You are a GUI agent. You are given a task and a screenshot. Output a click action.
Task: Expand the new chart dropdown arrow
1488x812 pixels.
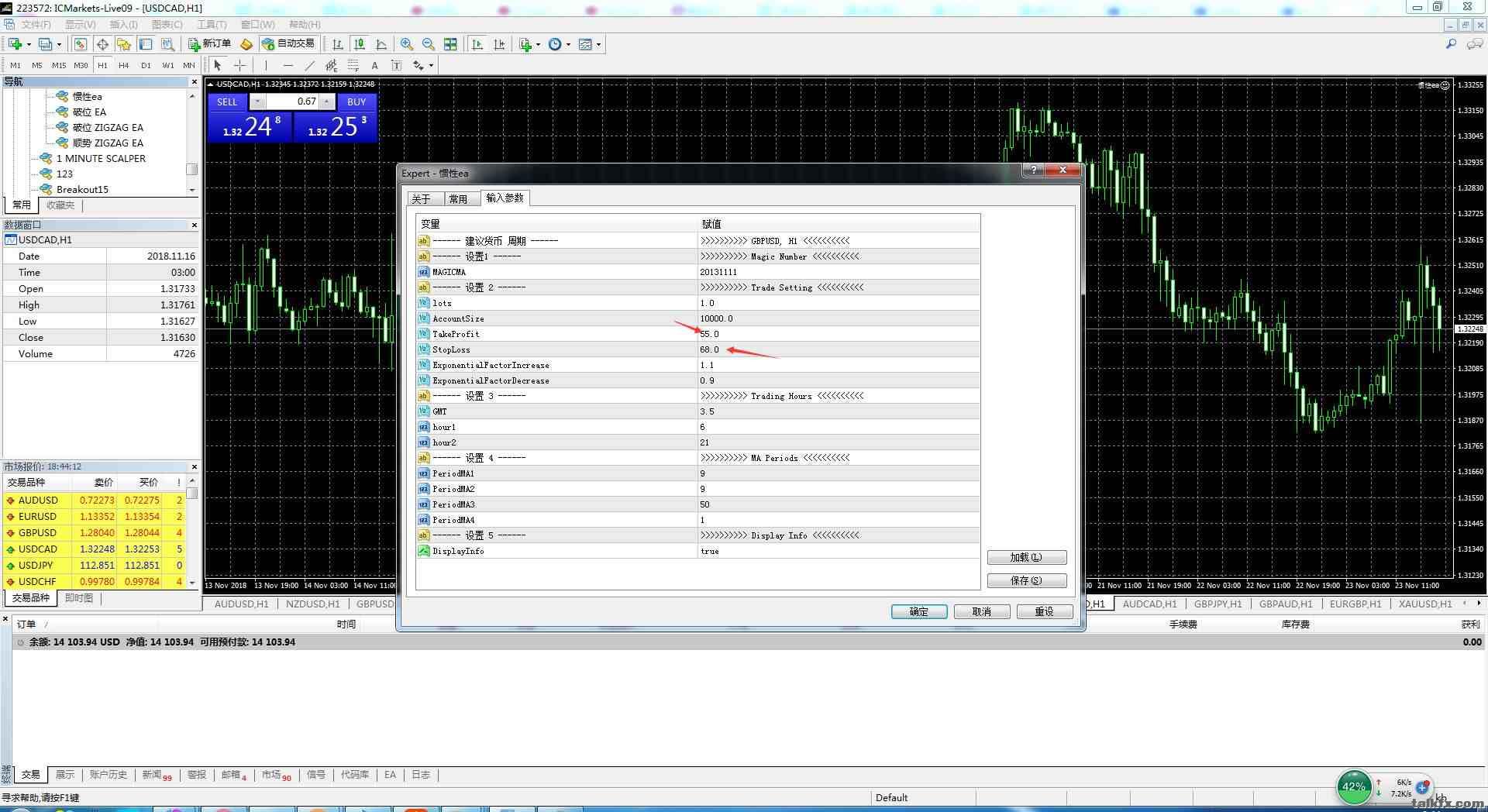(x=28, y=44)
